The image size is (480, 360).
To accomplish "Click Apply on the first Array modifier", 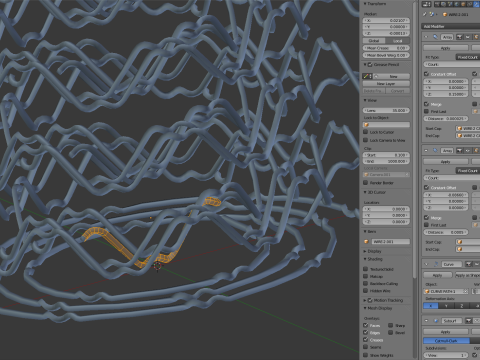I will click(446, 48).
